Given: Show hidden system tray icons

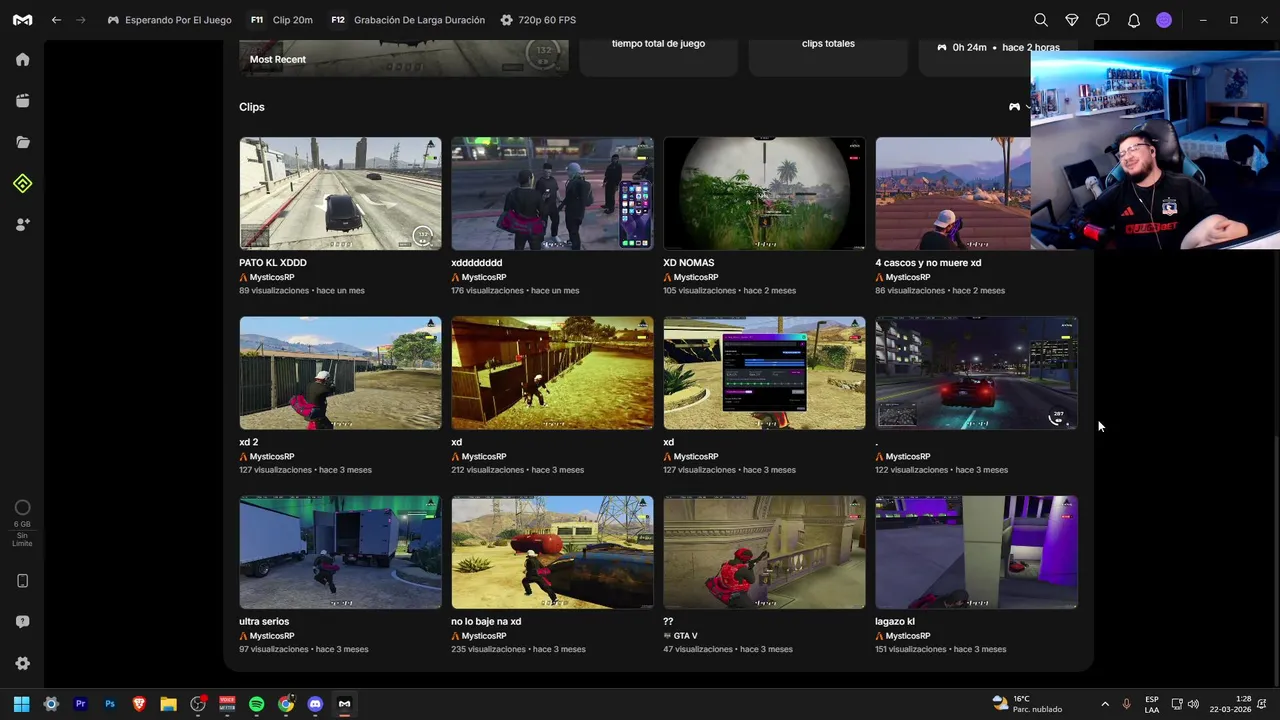Looking at the screenshot, I should (1105, 704).
